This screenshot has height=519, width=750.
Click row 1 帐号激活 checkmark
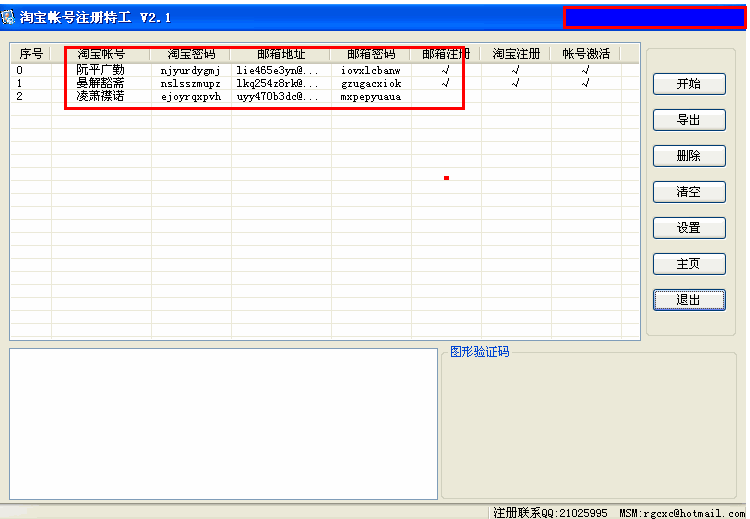tap(585, 83)
